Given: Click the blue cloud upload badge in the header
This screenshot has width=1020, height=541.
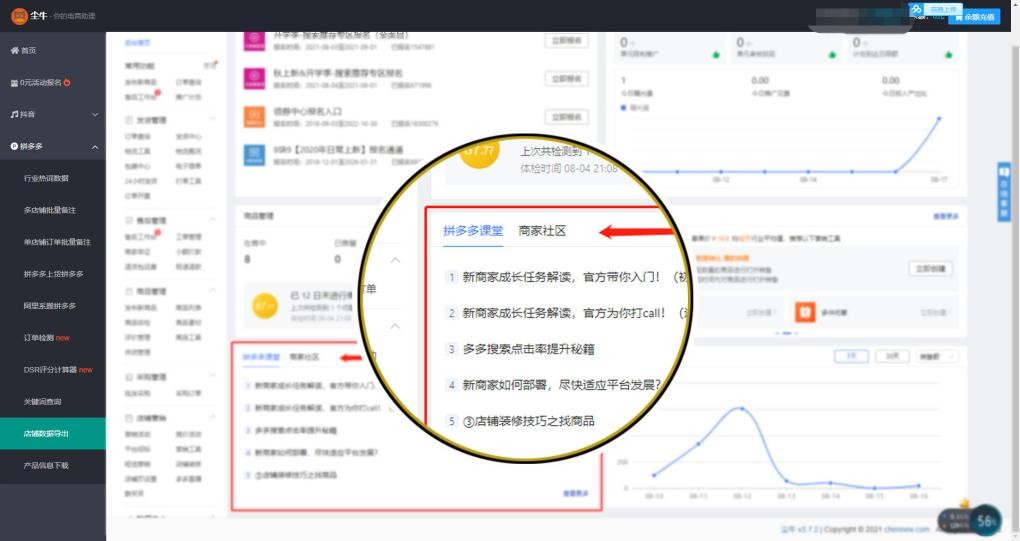Looking at the screenshot, I should tap(935, 9).
